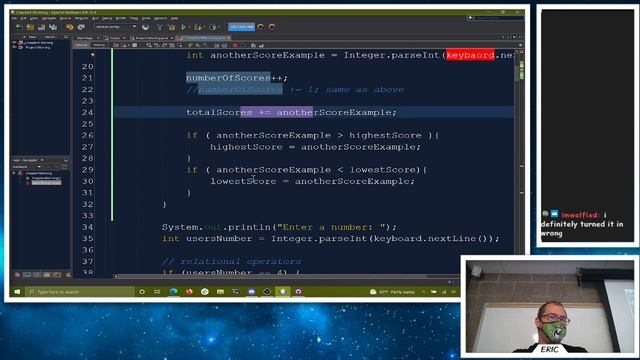This screenshot has width=640, height=360.
Task: Select the History view button in editor toolbar
Action: coord(99,45)
